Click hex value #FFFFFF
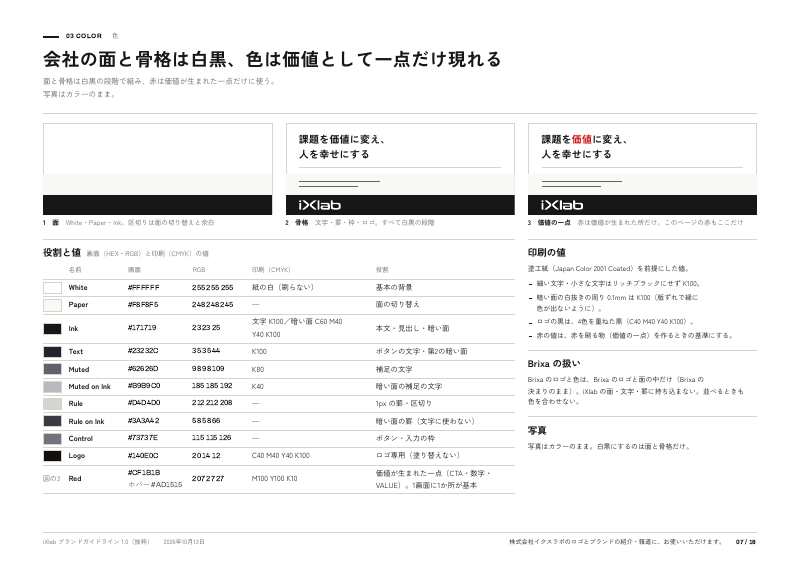 pos(143,288)
